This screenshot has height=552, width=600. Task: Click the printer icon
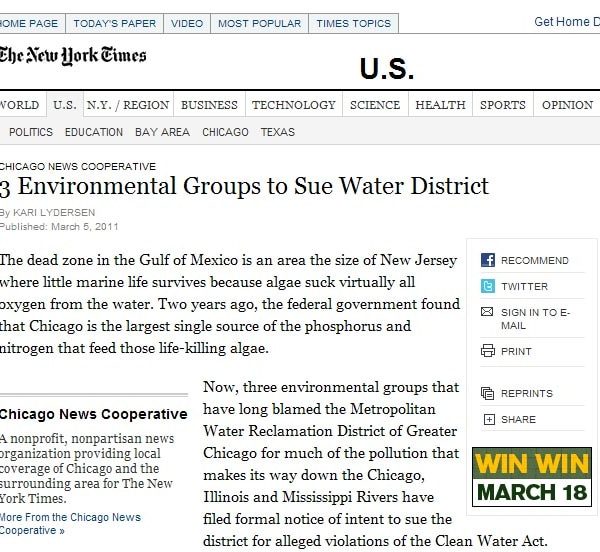488,350
